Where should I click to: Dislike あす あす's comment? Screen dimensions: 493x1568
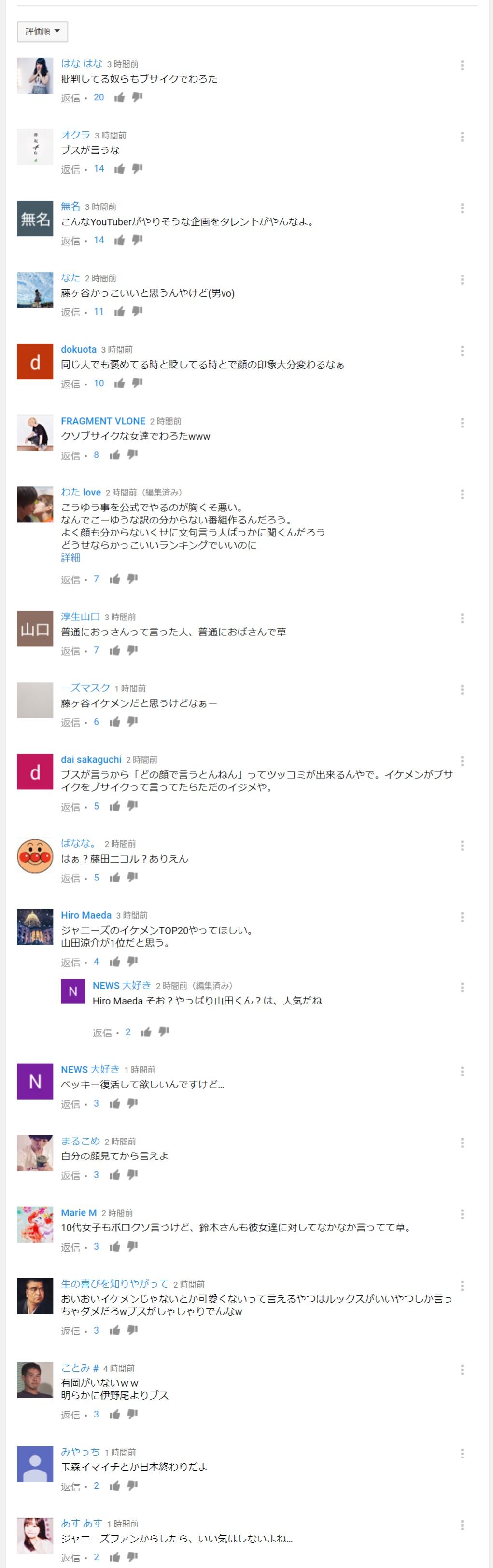point(132,1556)
